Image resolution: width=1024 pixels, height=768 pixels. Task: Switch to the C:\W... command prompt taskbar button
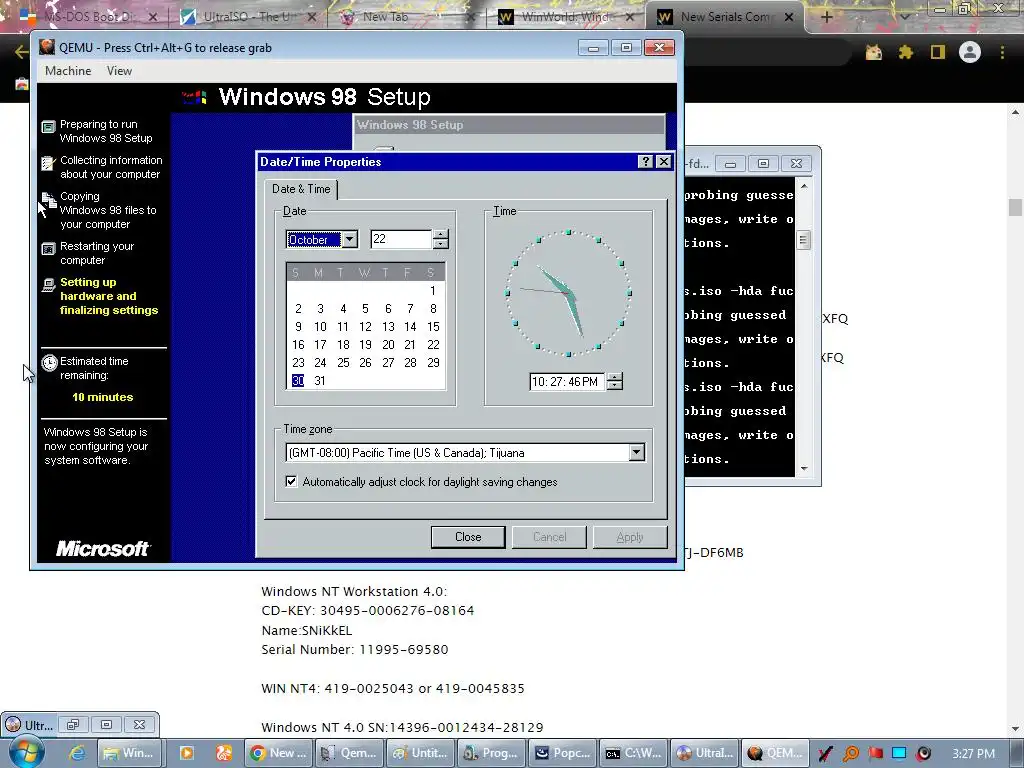coord(633,753)
